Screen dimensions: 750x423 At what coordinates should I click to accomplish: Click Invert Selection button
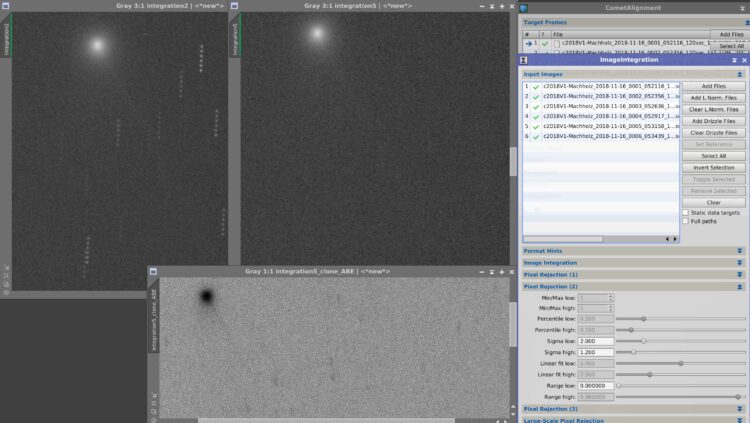(x=714, y=167)
